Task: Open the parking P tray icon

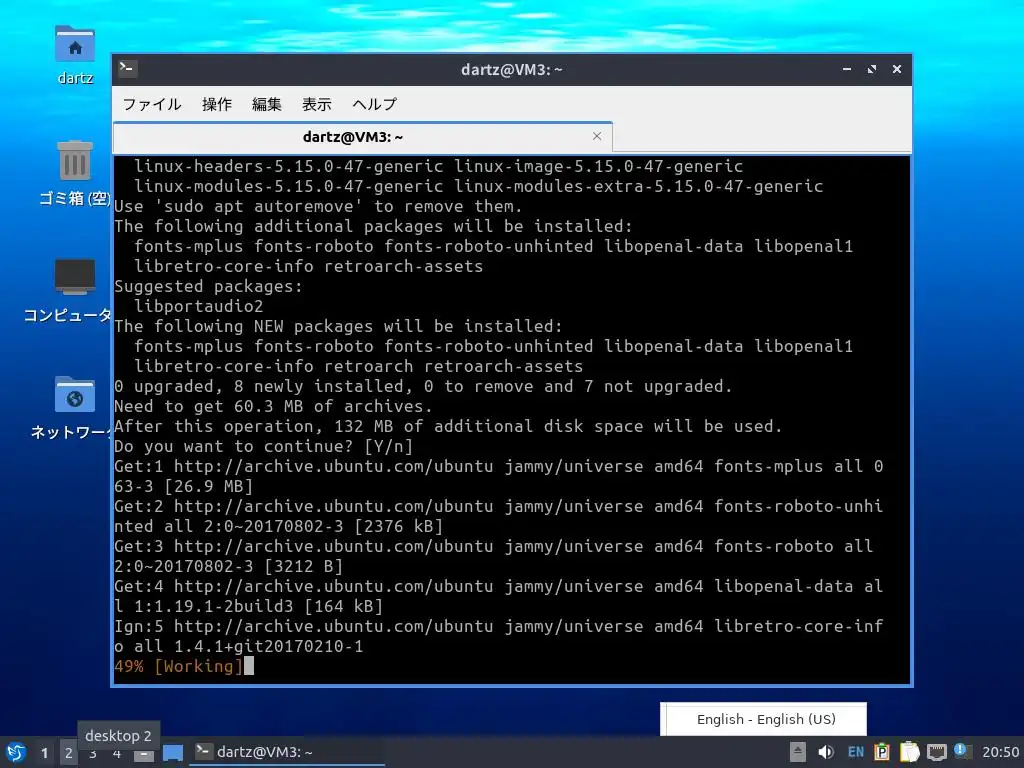Action: (x=882, y=752)
